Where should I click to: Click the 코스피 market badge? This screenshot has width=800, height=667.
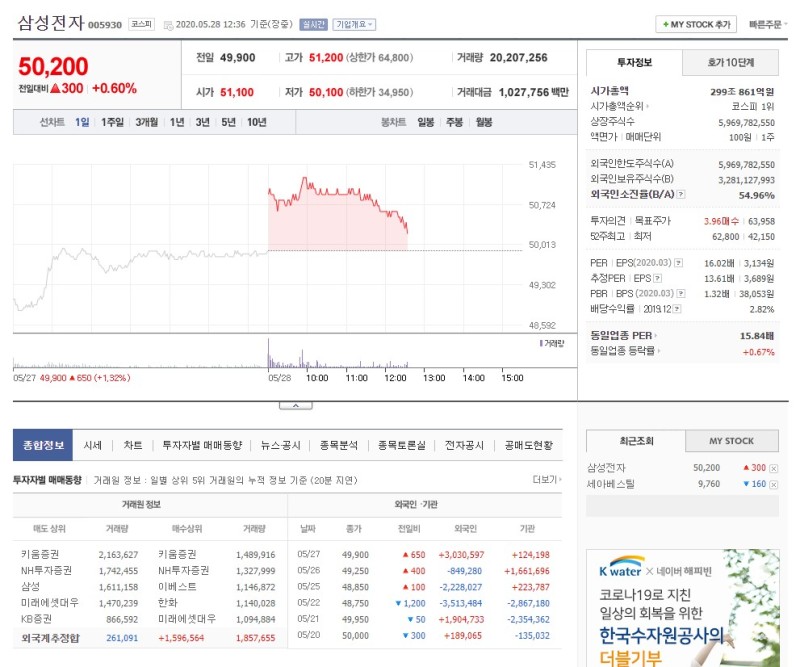[x=141, y=24]
